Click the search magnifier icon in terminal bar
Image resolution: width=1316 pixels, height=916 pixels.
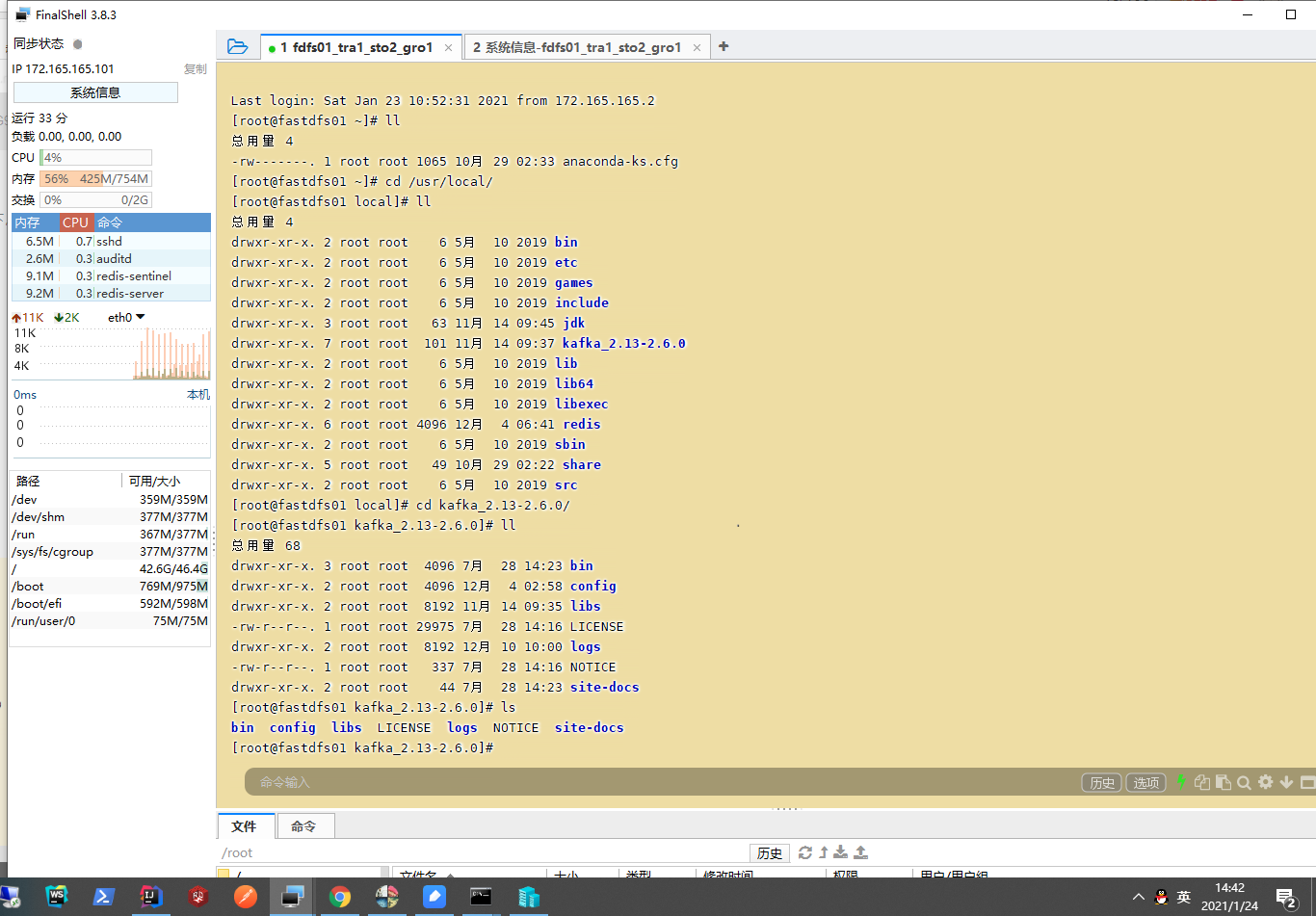pyautogui.click(x=1244, y=782)
